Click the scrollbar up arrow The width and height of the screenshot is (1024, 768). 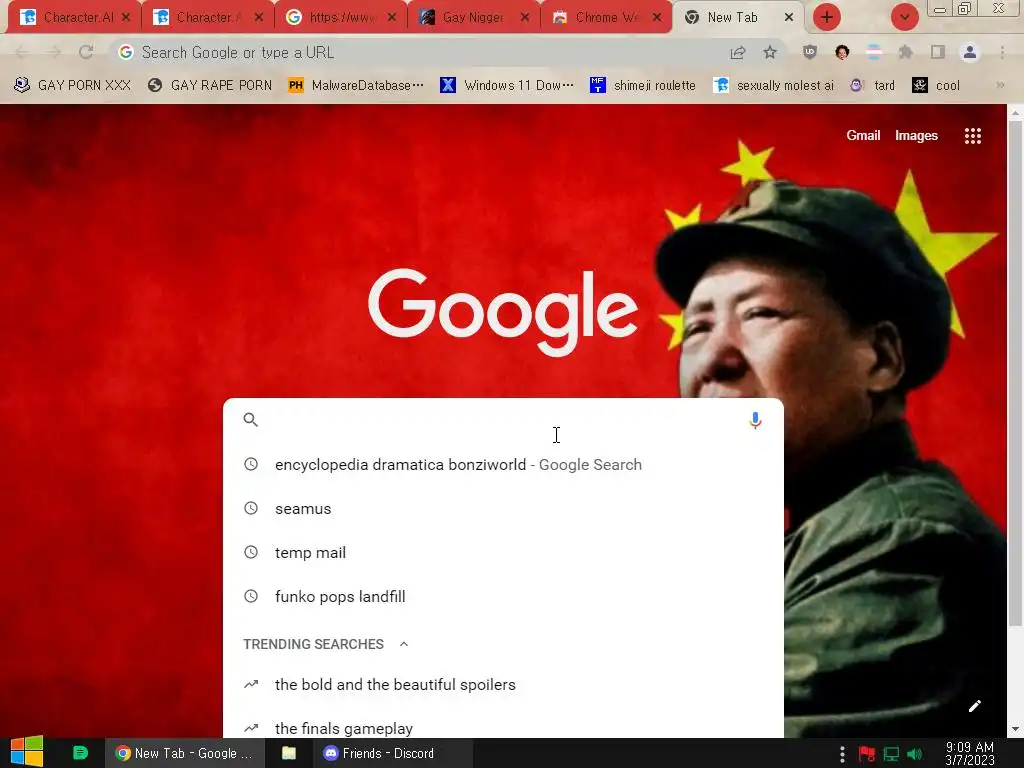1015,113
